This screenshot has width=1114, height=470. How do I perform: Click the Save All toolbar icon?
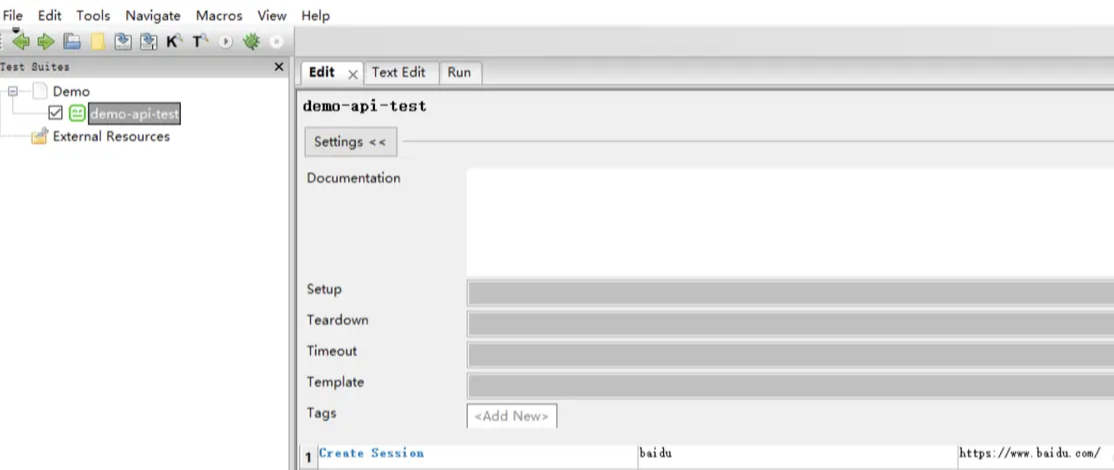[148, 42]
